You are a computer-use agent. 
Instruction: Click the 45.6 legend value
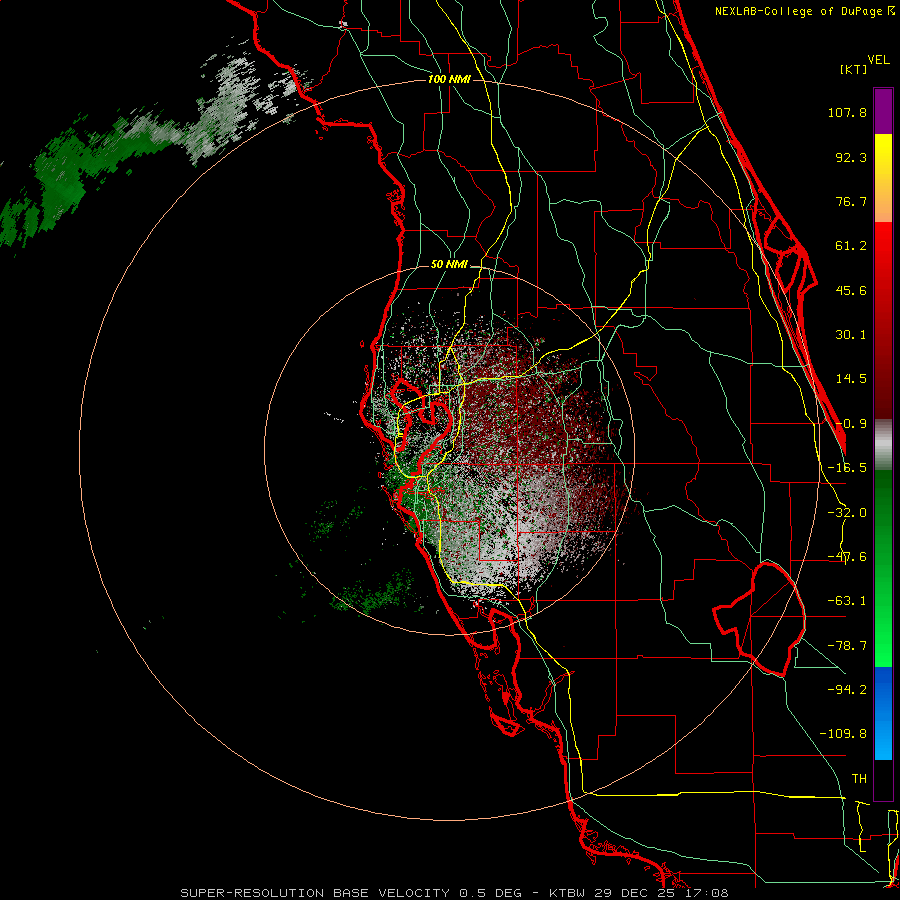click(x=851, y=290)
